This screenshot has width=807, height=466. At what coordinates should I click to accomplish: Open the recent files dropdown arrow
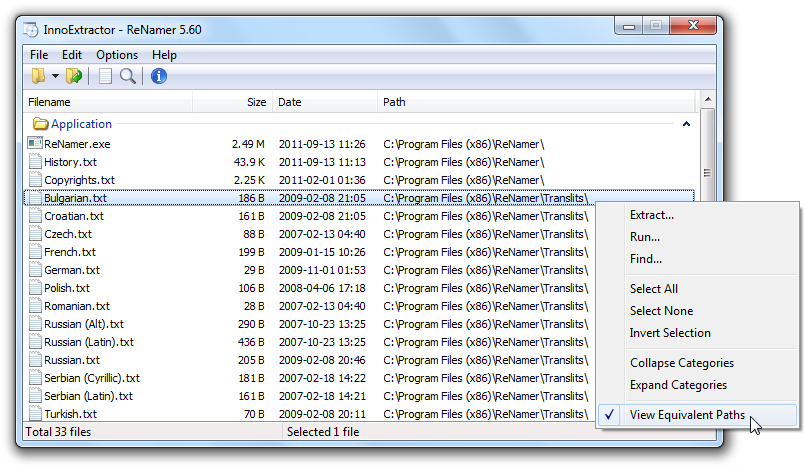coord(55,76)
